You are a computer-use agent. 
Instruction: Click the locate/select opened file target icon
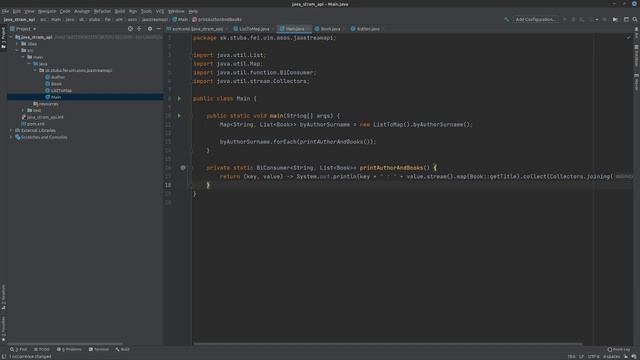pyautogui.click(x=130, y=29)
